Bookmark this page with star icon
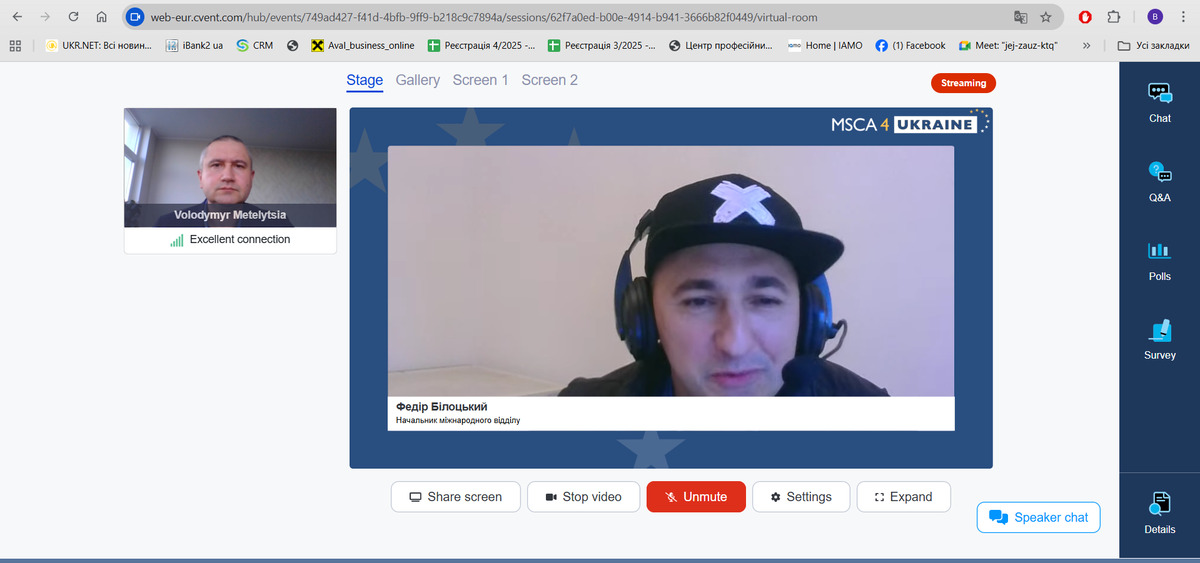 tap(1046, 17)
